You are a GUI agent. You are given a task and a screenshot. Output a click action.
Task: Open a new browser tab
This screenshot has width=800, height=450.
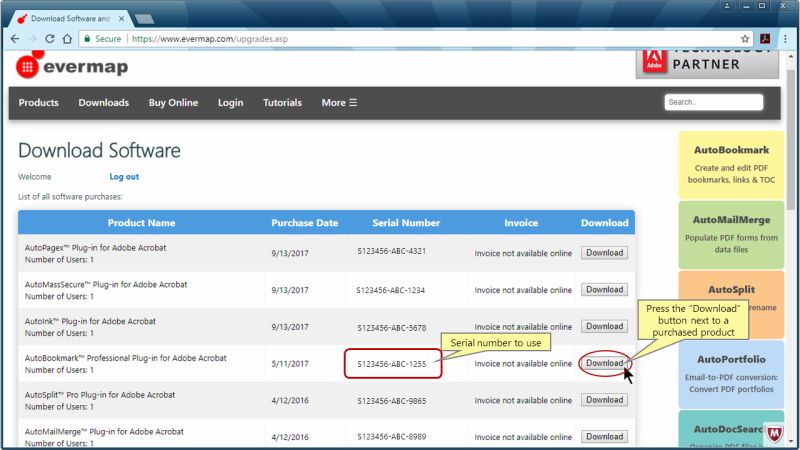click(x=144, y=19)
